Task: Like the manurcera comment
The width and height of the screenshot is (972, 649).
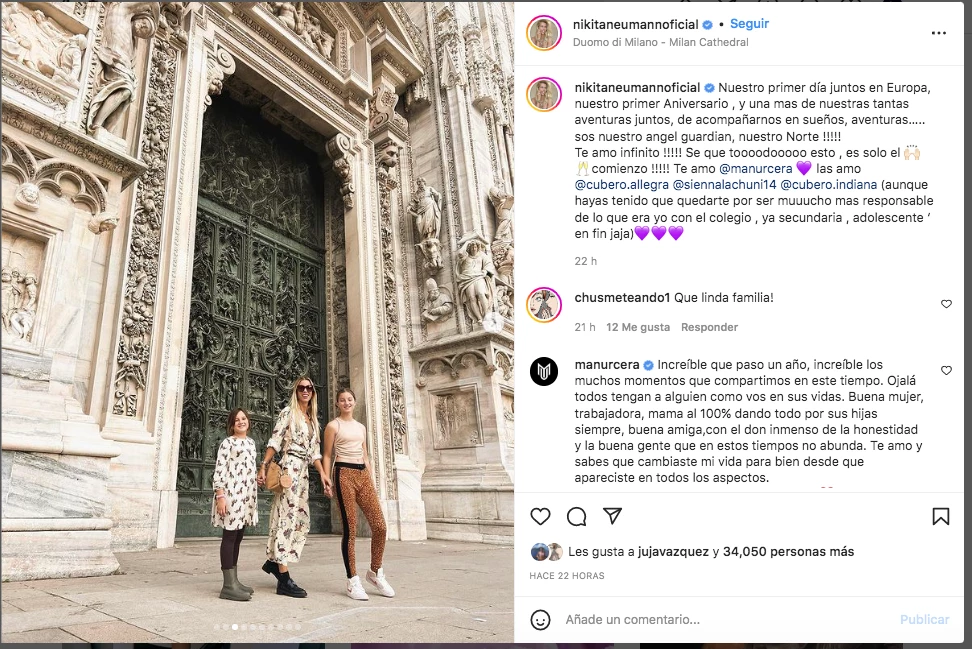Action: tap(946, 370)
